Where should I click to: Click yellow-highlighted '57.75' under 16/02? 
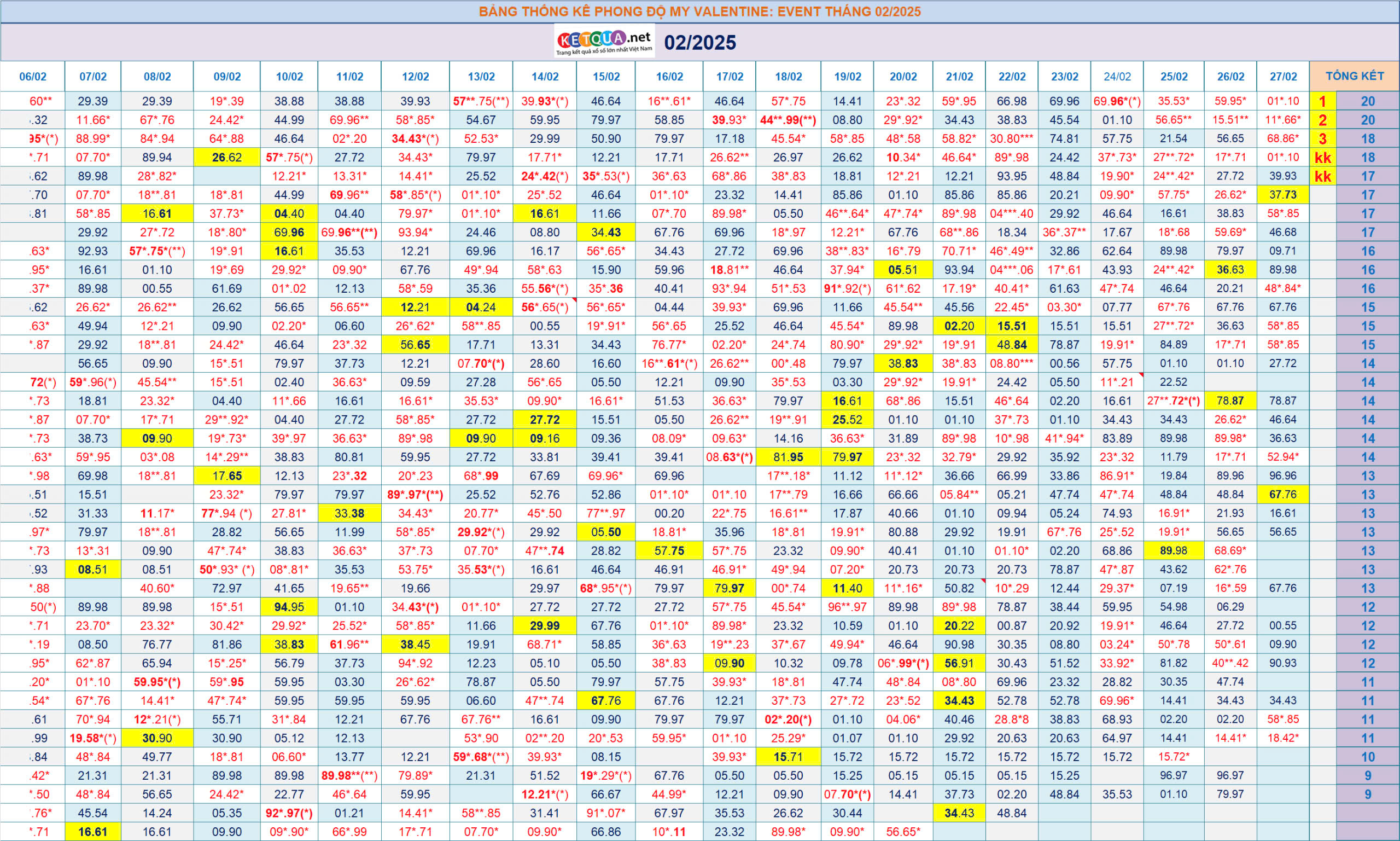click(669, 551)
